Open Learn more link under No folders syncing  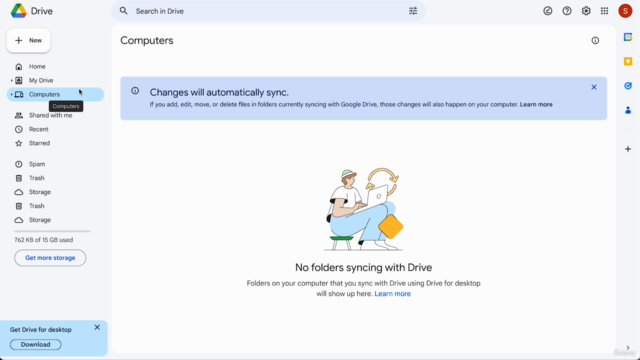click(x=393, y=294)
